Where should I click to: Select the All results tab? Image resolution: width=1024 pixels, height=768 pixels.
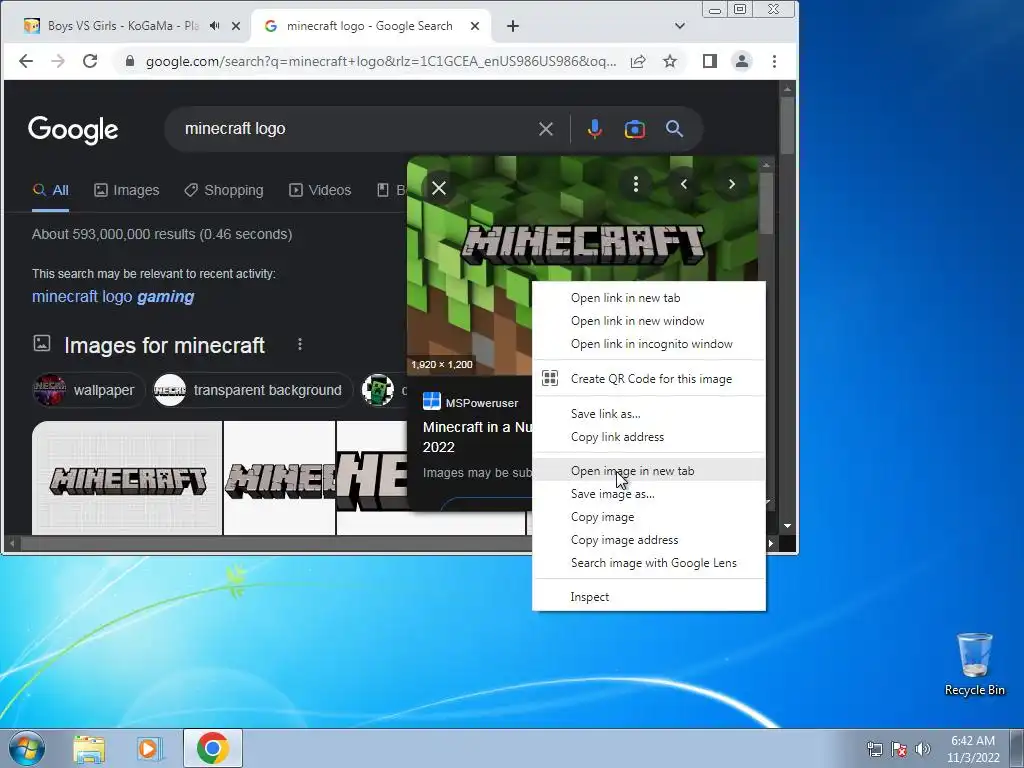coord(50,190)
